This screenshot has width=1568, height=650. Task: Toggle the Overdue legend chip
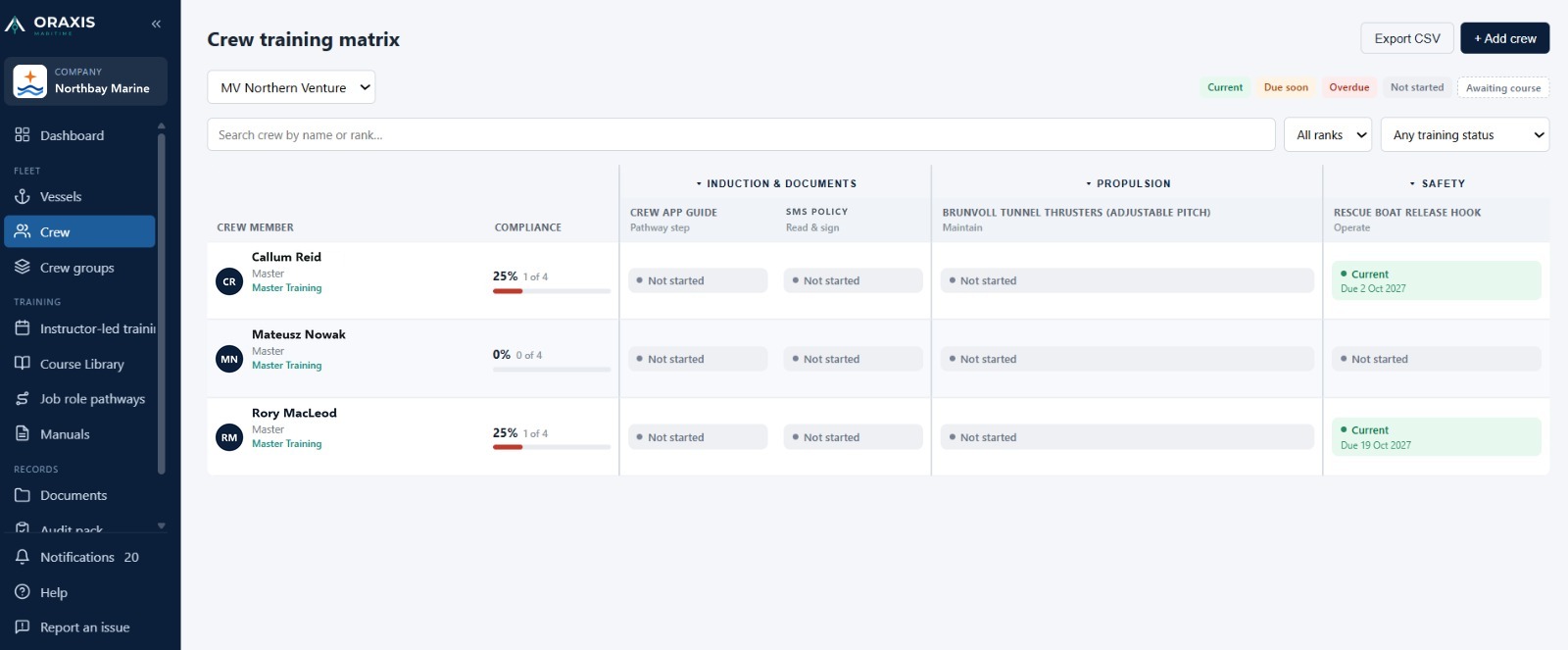tap(1349, 87)
